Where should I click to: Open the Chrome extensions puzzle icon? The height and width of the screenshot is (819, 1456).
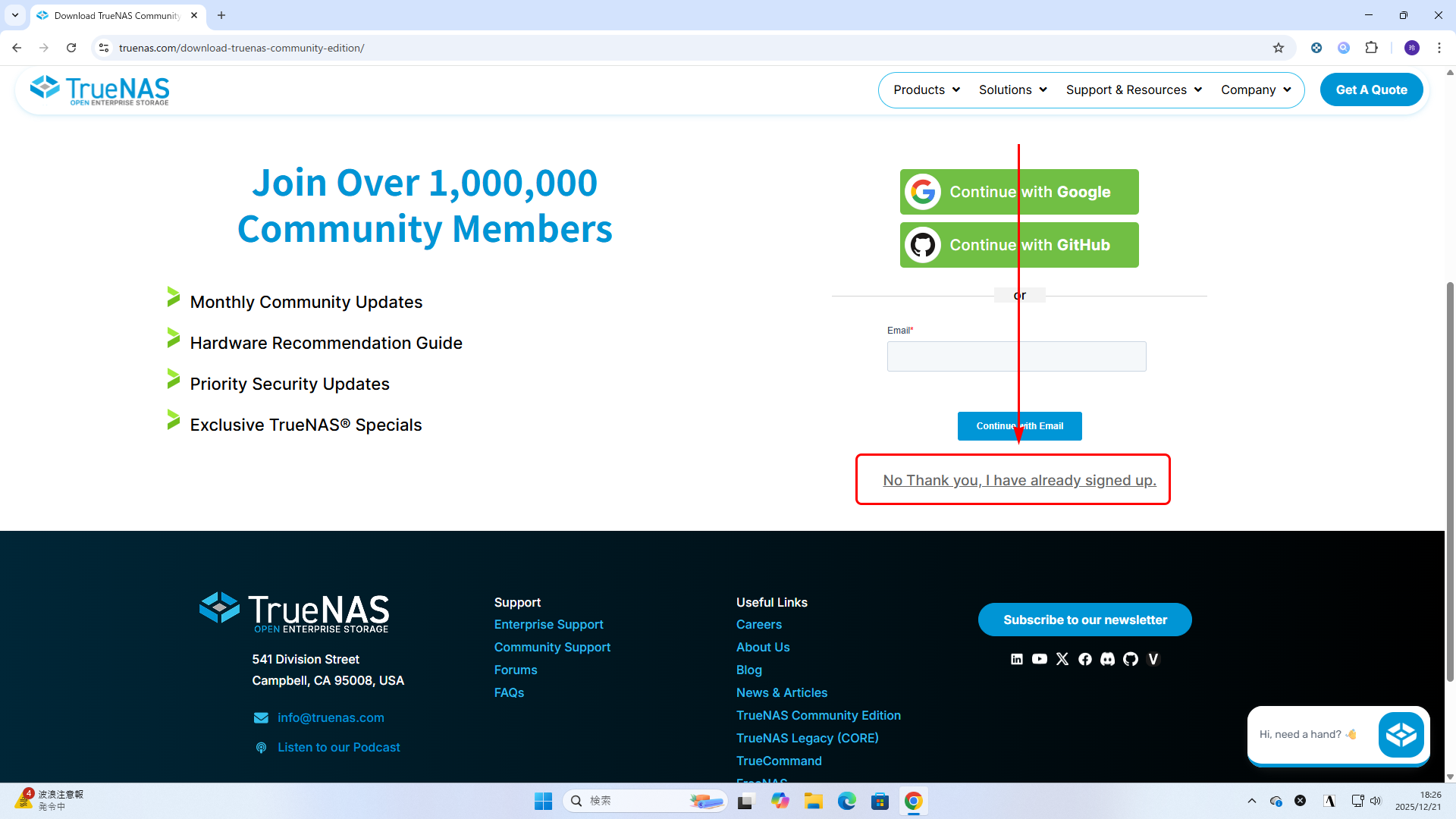[1371, 48]
